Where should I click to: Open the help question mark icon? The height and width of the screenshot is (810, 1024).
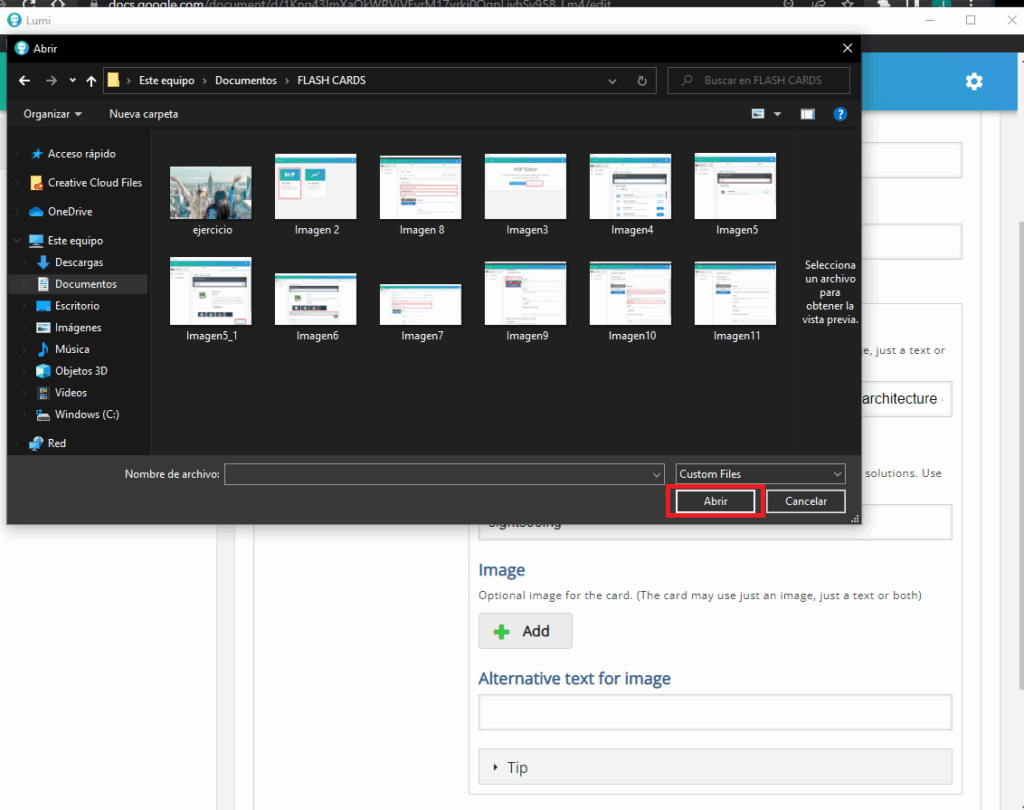click(x=840, y=114)
